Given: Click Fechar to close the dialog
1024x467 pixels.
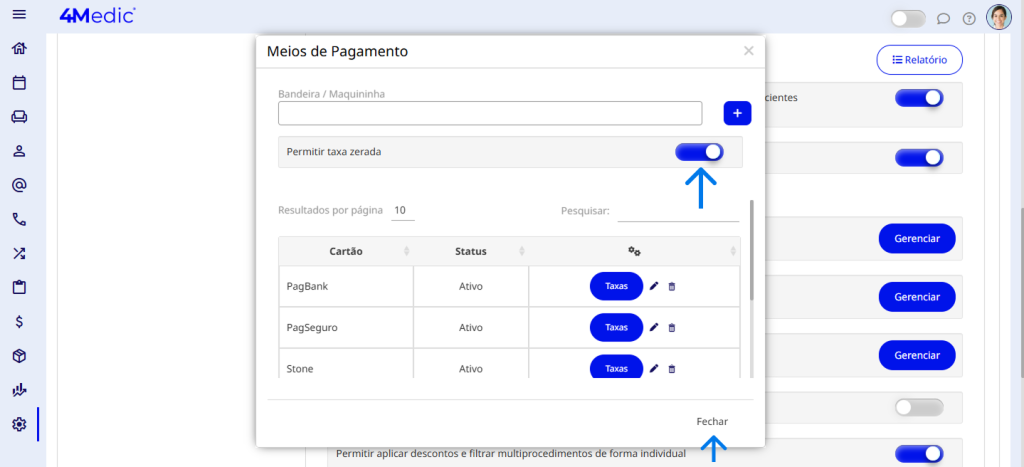Looking at the screenshot, I should tap(712, 422).
